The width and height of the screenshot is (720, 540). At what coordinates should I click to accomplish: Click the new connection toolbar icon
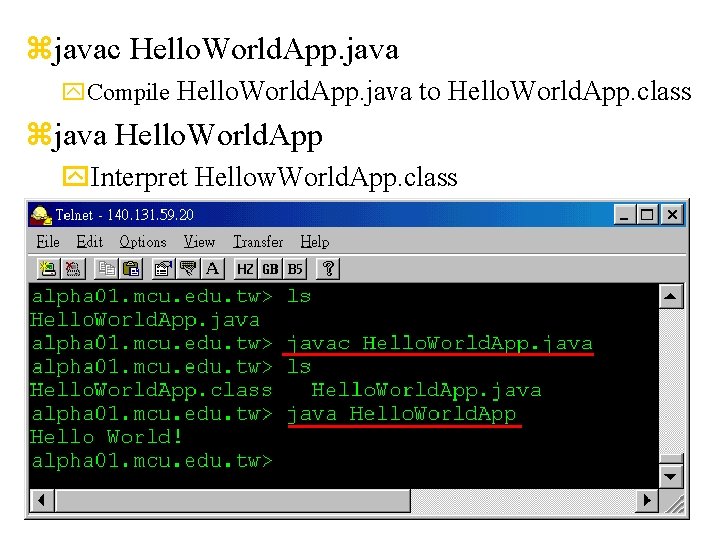[48, 269]
